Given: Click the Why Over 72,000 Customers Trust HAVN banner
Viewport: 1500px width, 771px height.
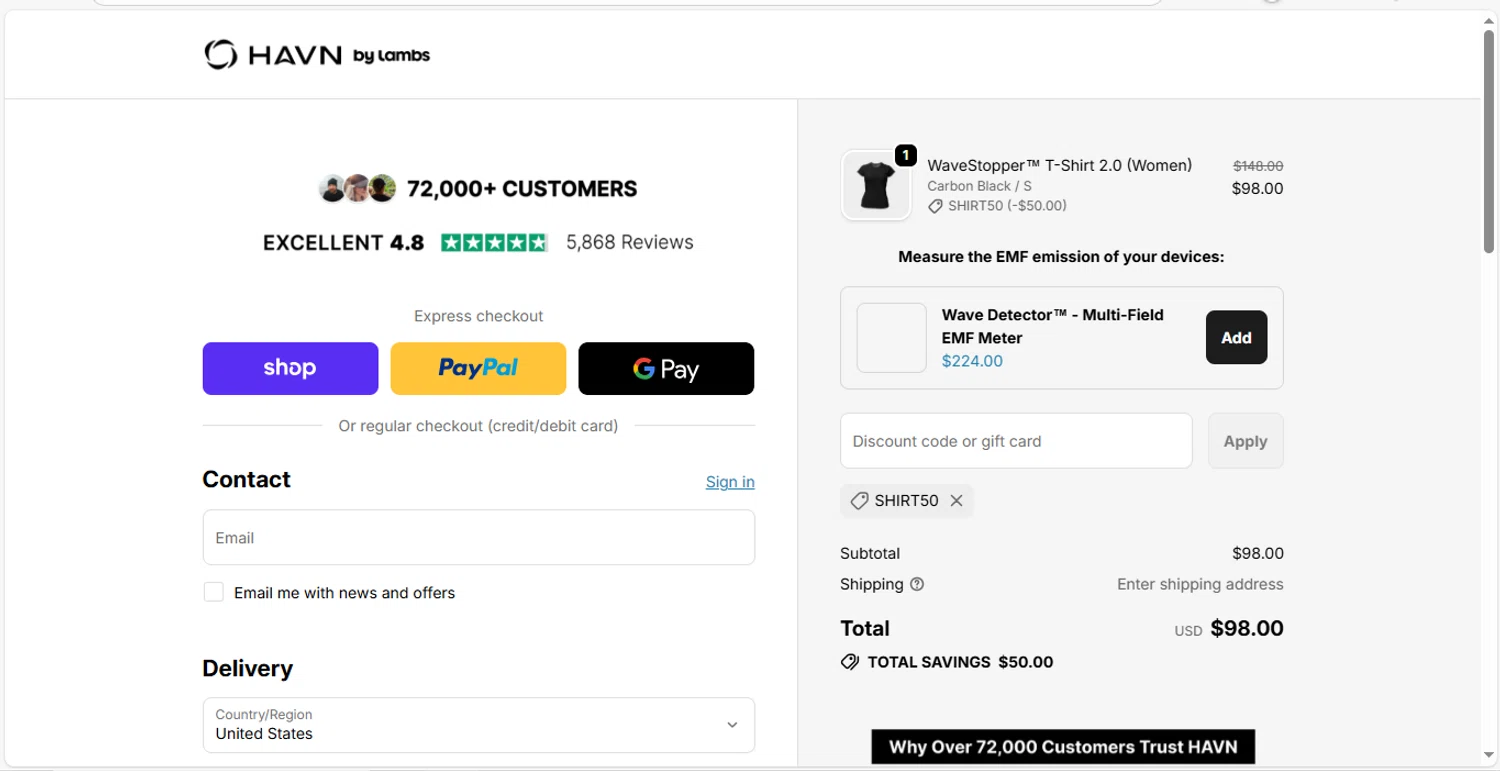Looking at the screenshot, I should (x=1063, y=747).
